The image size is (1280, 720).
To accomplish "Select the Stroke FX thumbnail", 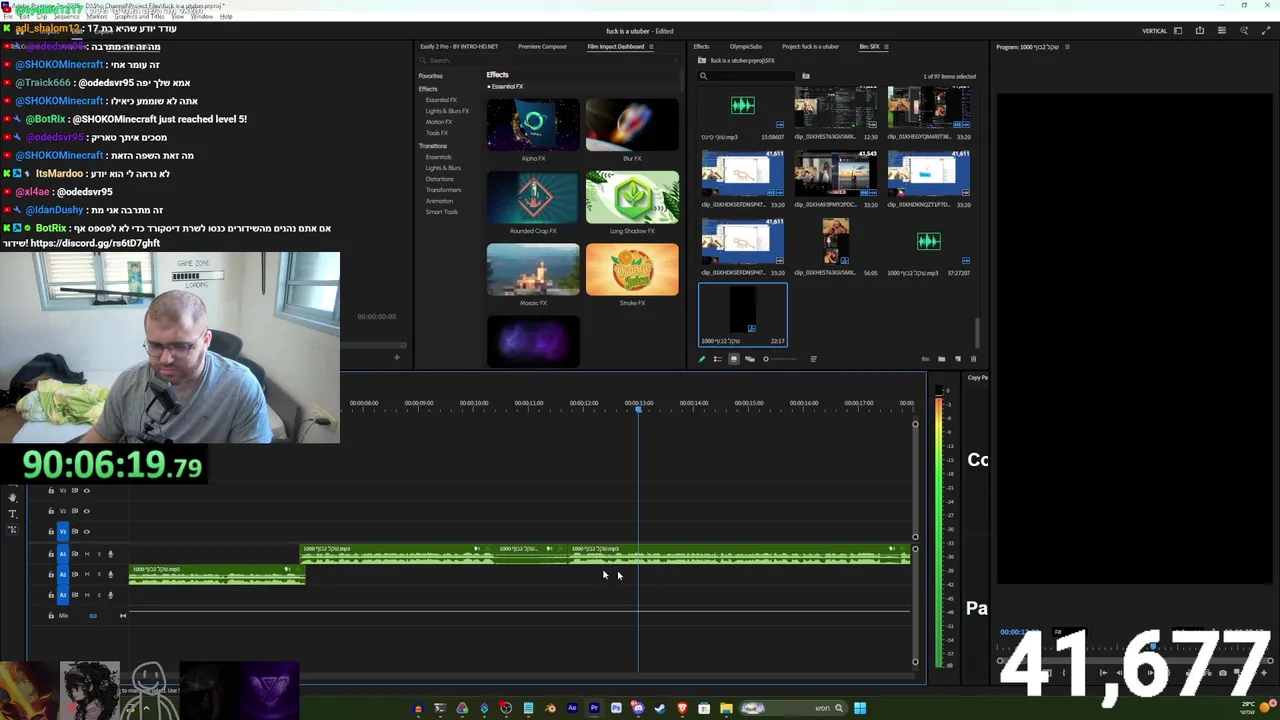I will click(632, 270).
